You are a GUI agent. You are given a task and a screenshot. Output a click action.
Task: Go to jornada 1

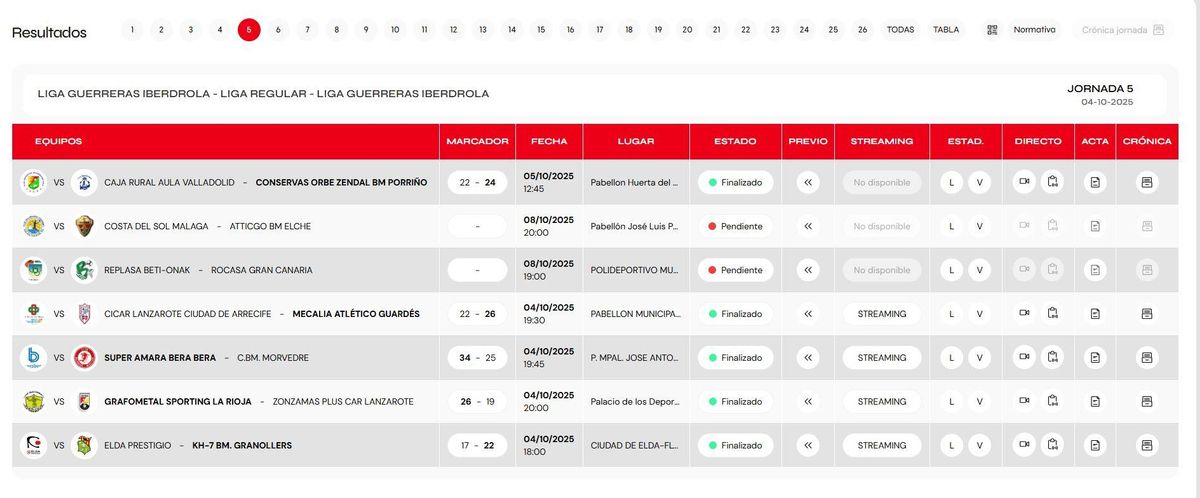tap(132, 30)
